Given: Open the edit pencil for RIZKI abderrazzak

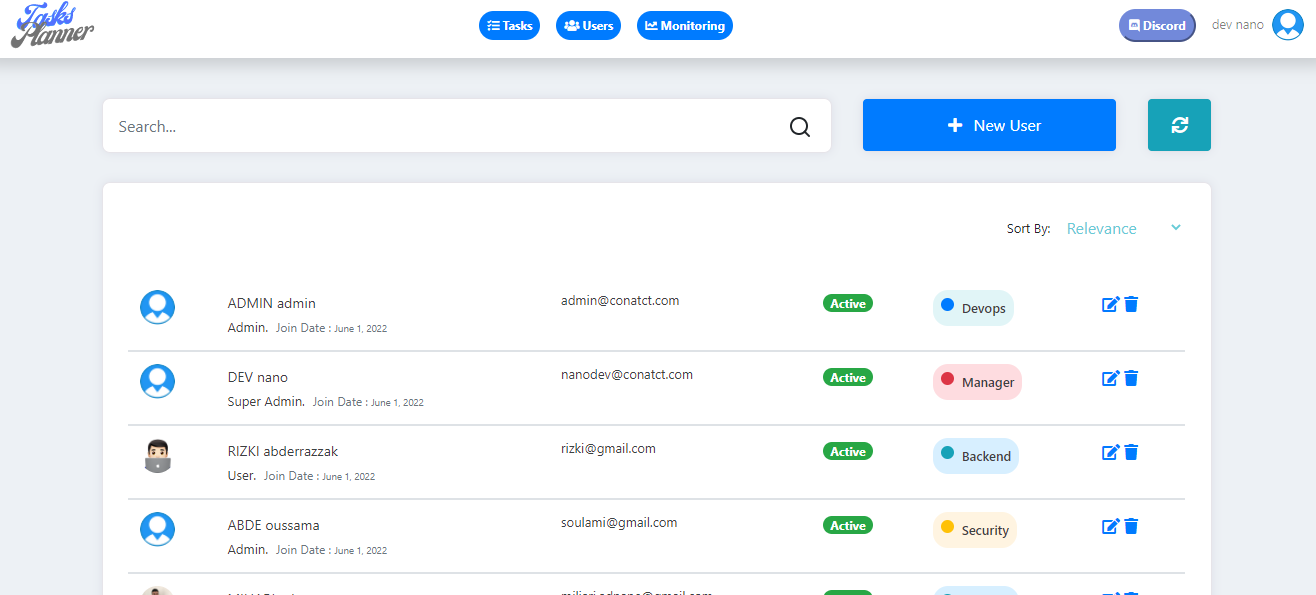Looking at the screenshot, I should tap(1110, 452).
